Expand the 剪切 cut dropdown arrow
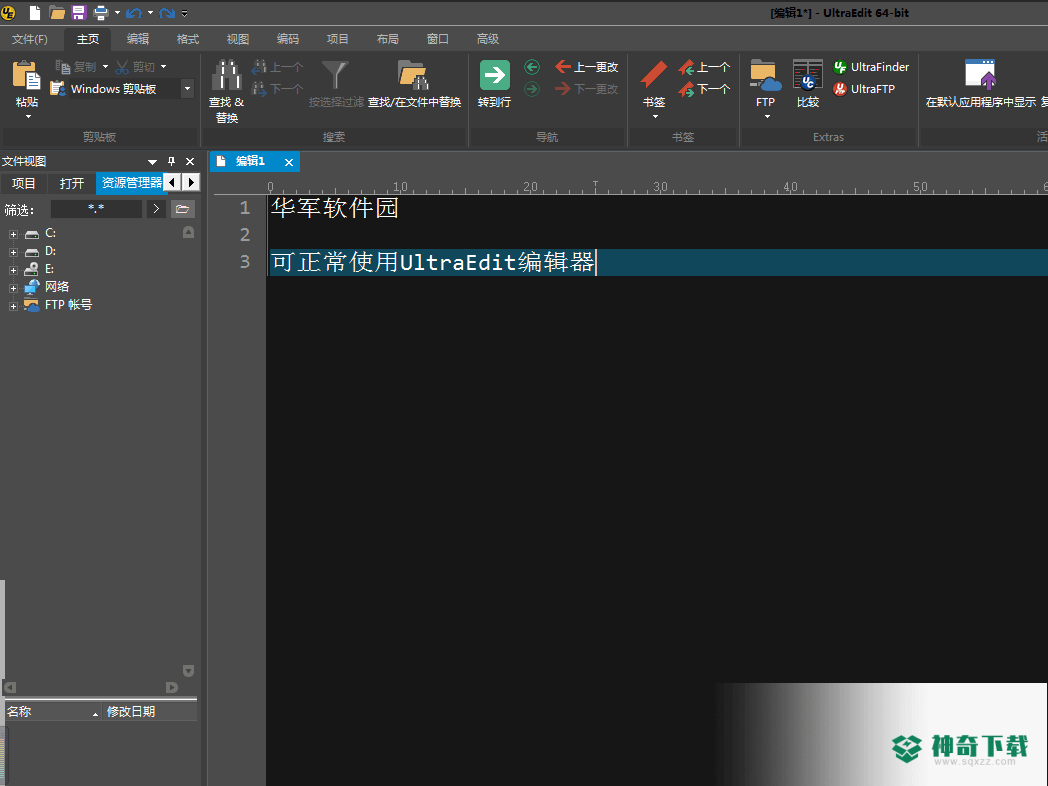 coord(163,67)
